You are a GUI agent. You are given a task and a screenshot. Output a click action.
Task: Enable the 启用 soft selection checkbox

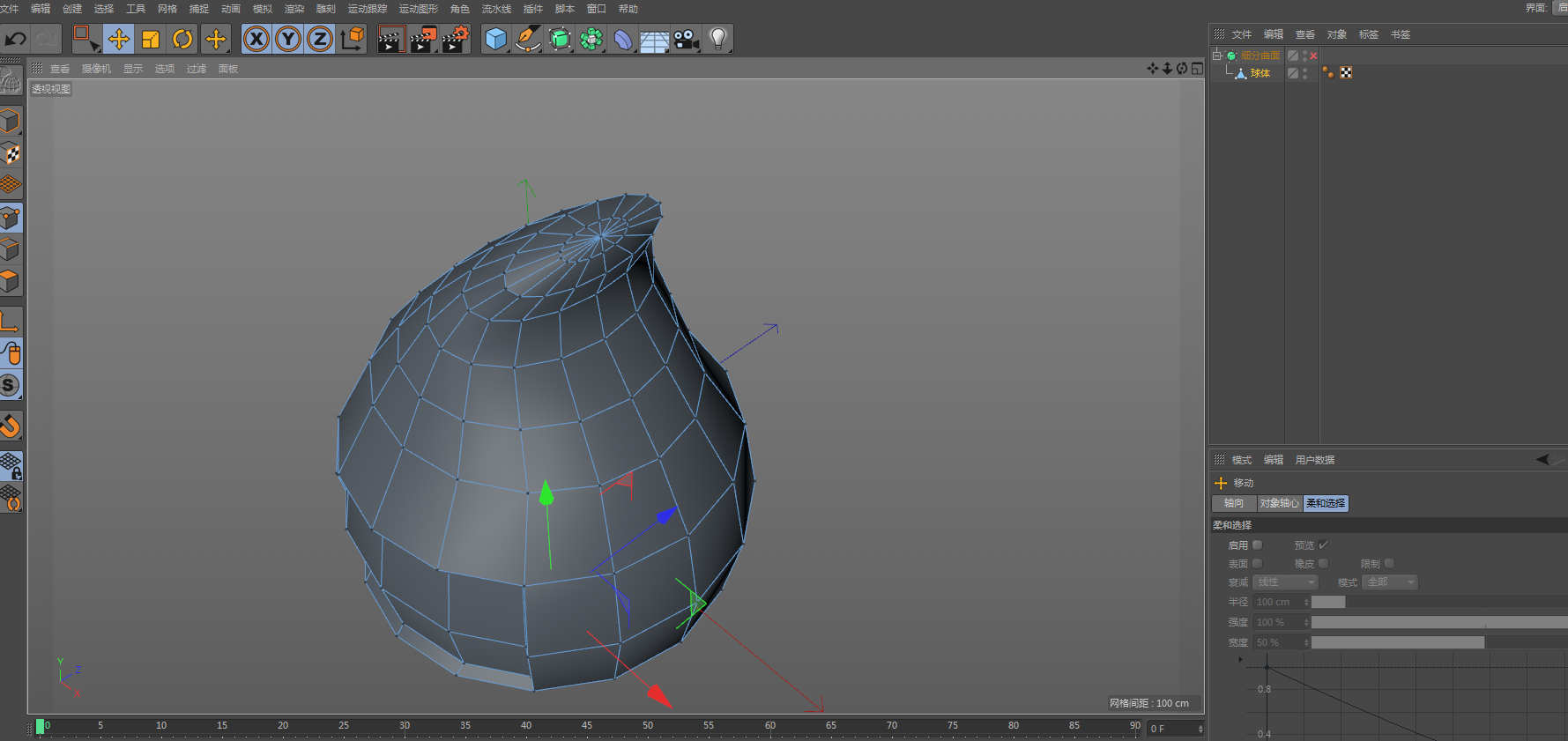coord(1258,545)
